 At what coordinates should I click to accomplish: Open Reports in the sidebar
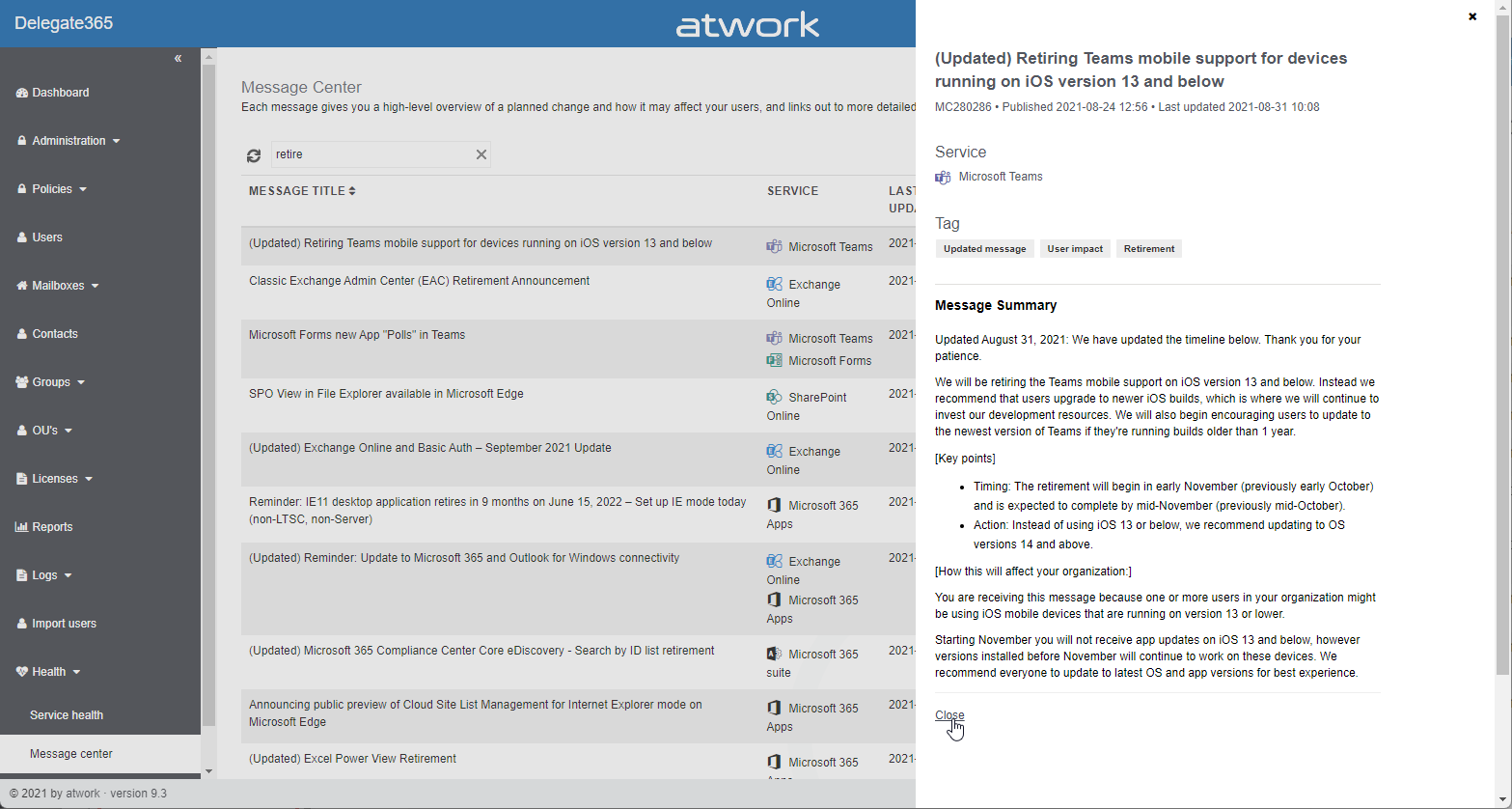click(x=52, y=527)
